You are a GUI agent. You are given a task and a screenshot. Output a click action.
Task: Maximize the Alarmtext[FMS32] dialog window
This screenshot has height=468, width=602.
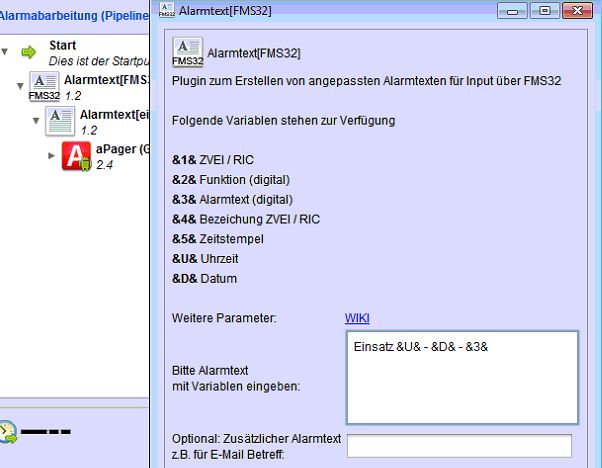[545, 11]
